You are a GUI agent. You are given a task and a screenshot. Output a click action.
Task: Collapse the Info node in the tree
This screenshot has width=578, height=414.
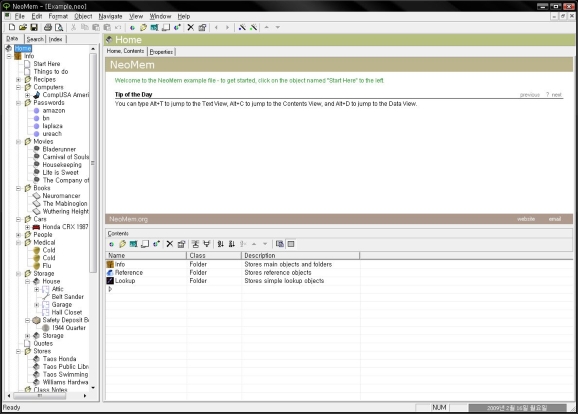click(9, 56)
